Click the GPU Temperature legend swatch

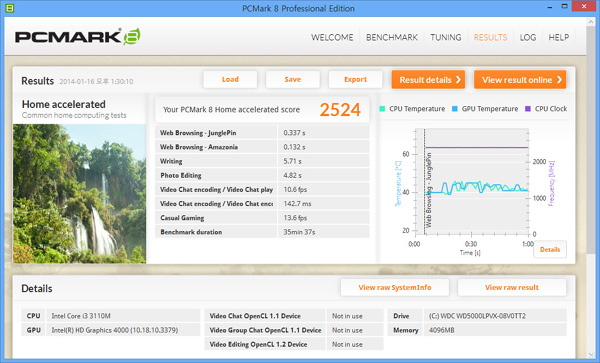[455, 109]
